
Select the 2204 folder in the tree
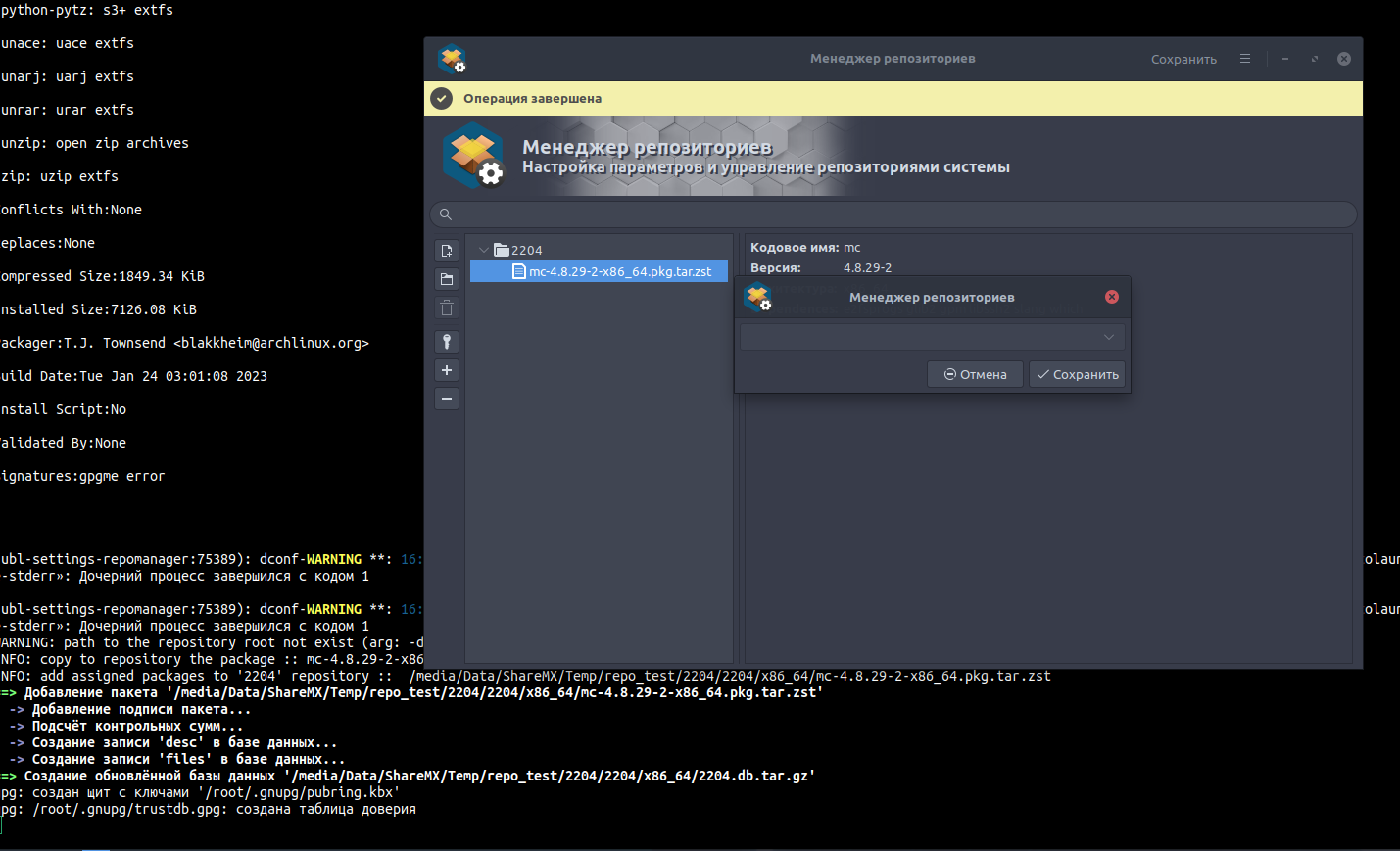(525, 250)
